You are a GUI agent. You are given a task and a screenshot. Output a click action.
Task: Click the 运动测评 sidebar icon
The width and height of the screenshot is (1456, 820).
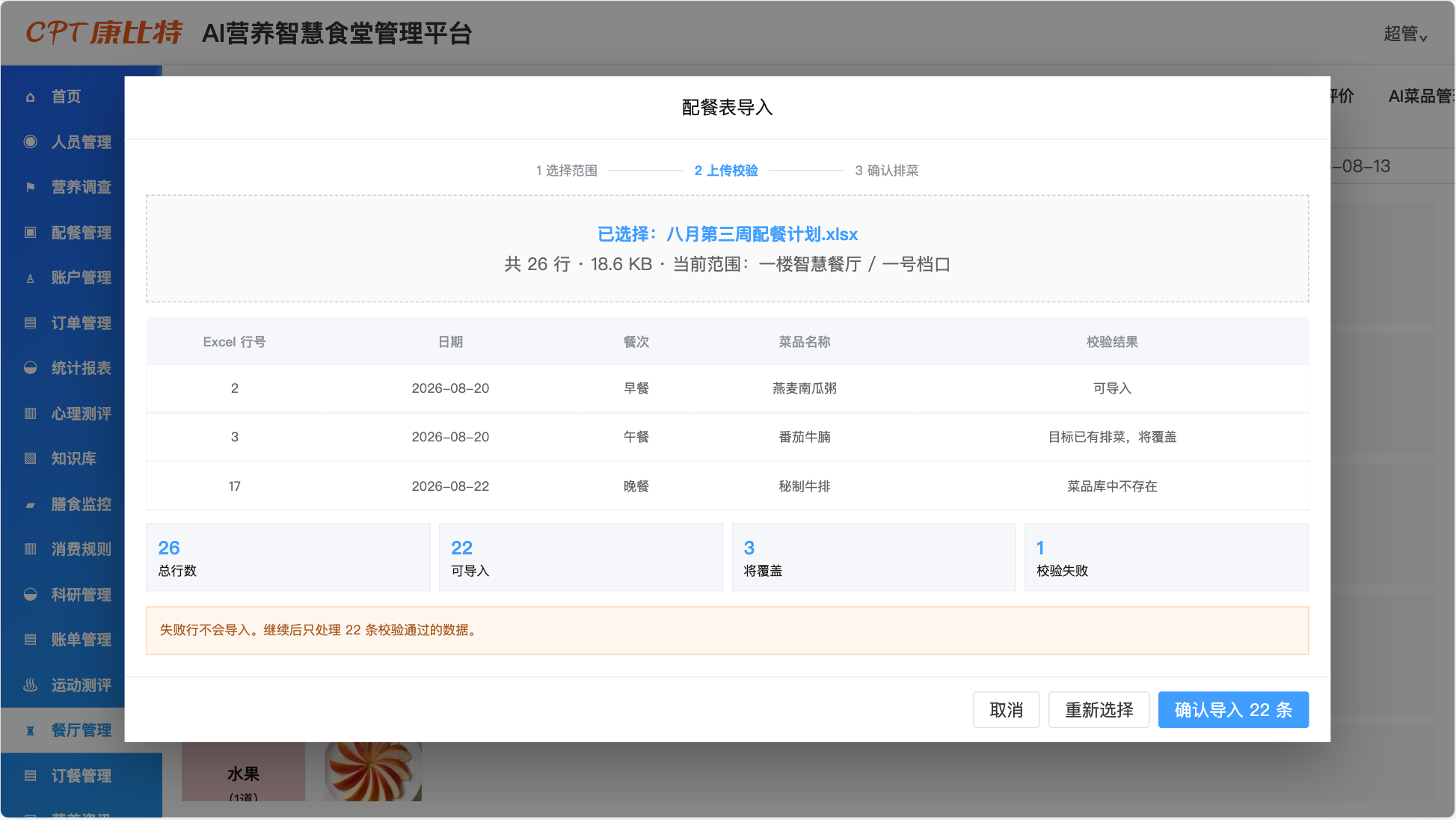click(x=30, y=685)
